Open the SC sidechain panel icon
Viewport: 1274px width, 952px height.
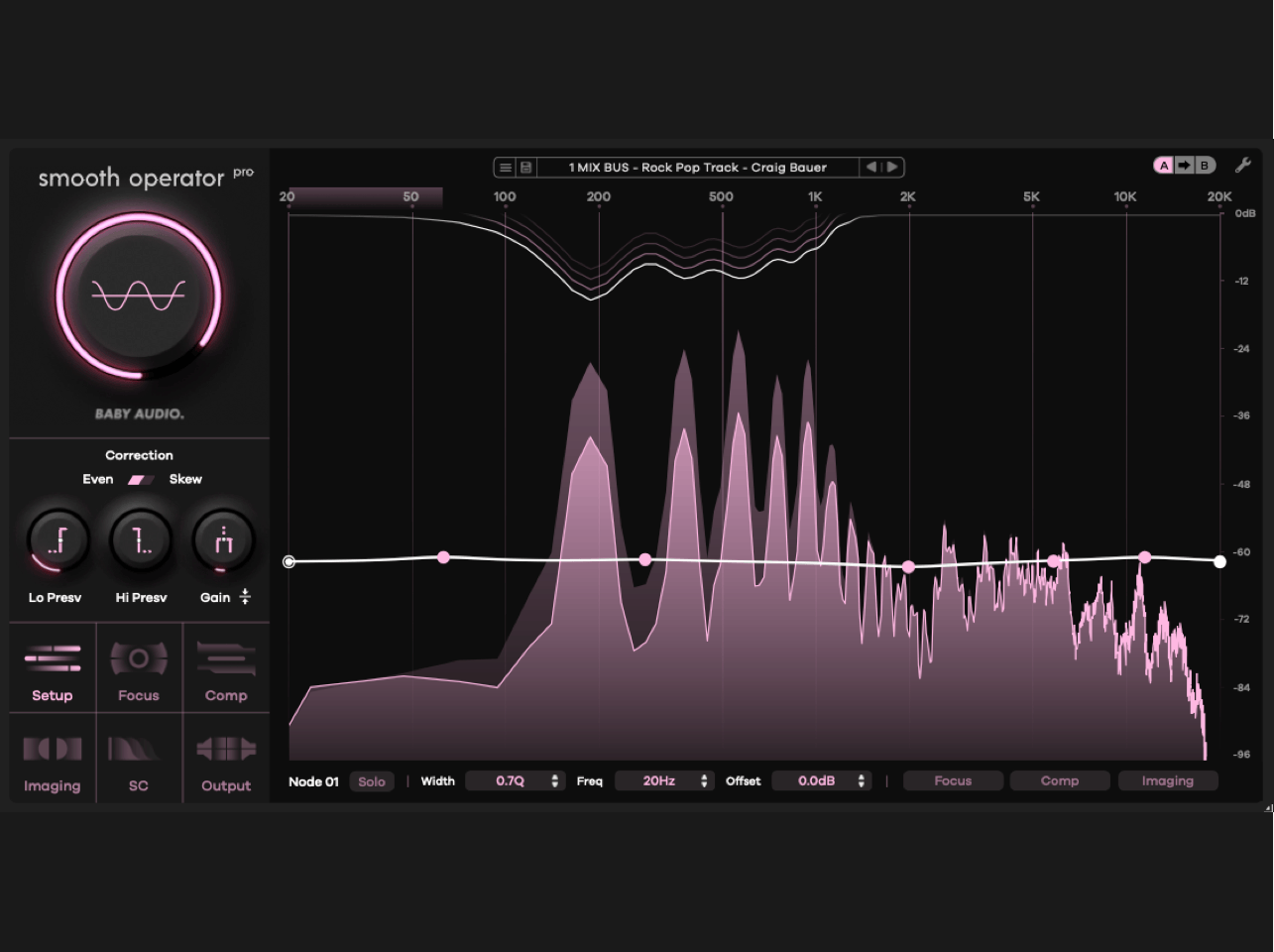[x=134, y=749]
